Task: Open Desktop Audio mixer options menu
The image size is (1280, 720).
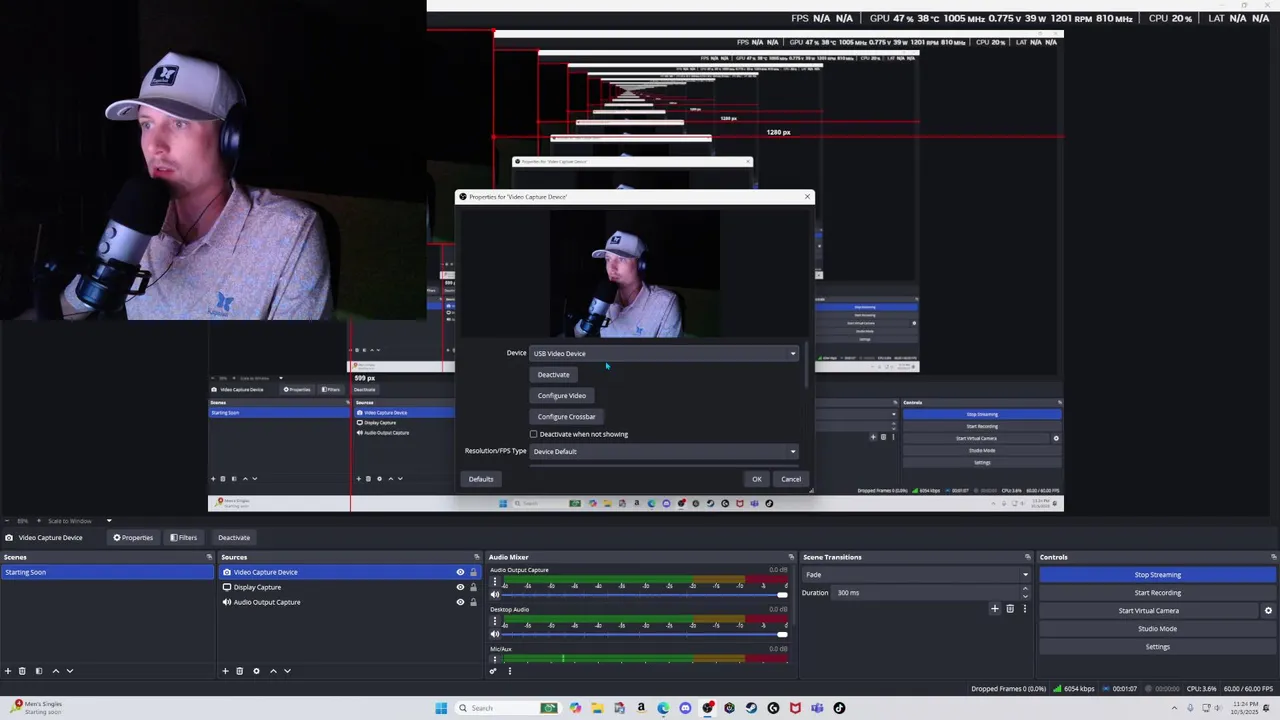Action: coord(494,621)
